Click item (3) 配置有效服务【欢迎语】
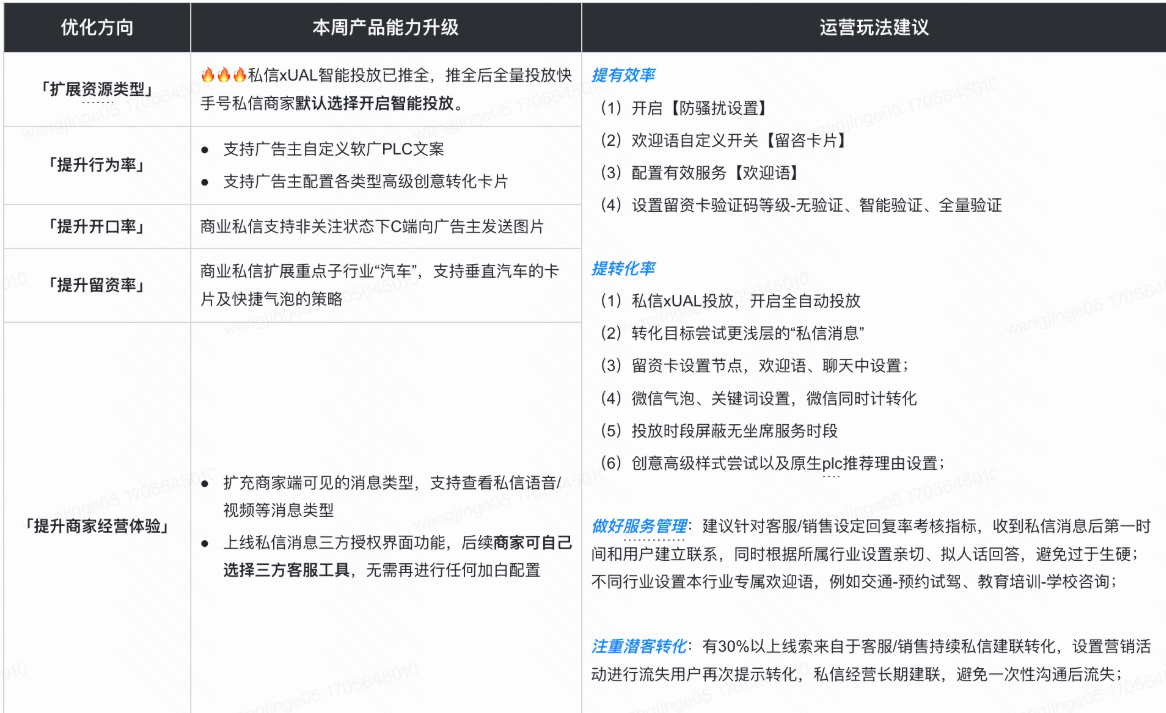 (x=699, y=172)
